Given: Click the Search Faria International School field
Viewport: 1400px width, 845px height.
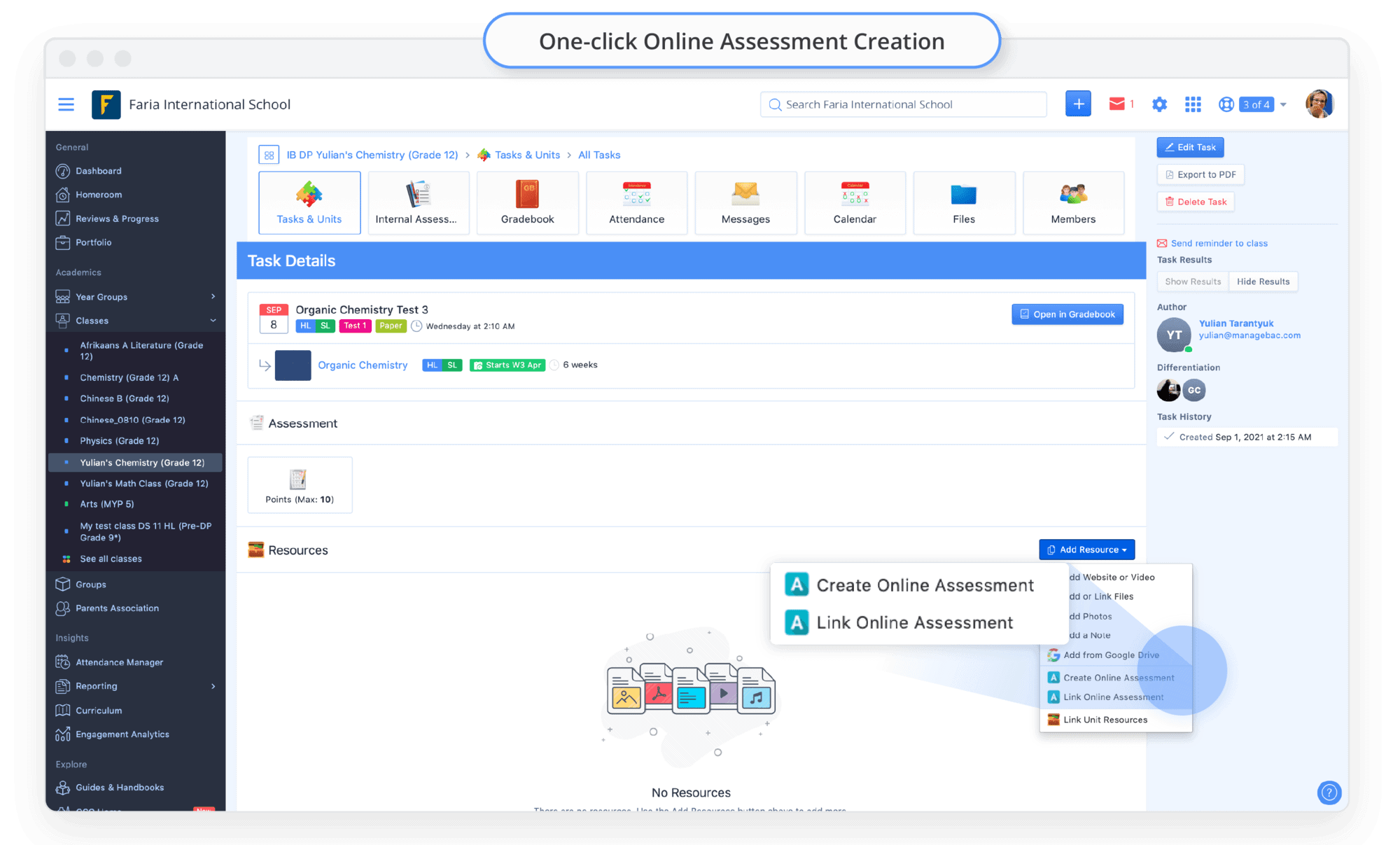Looking at the screenshot, I should (903, 104).
